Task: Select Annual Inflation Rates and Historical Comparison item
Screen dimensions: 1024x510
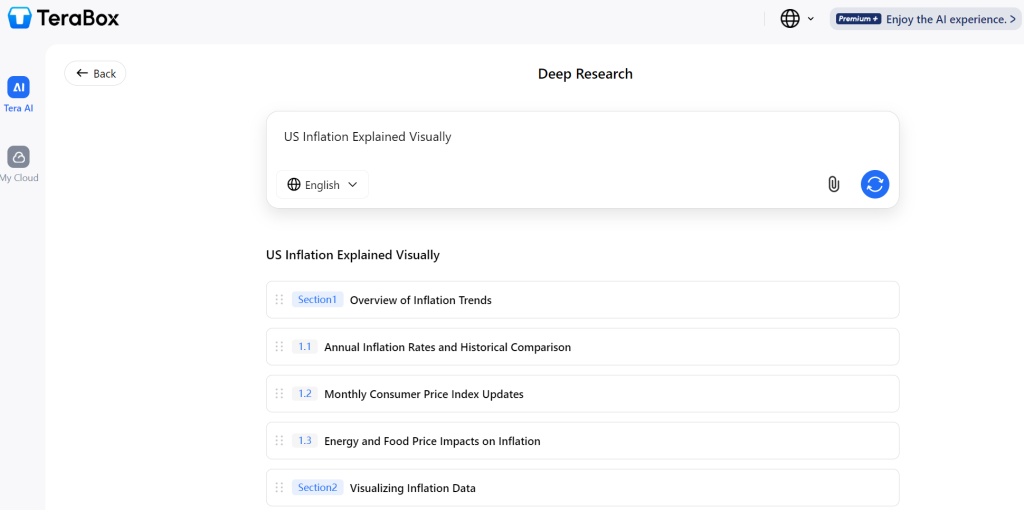Action: [x=447, y=347]
